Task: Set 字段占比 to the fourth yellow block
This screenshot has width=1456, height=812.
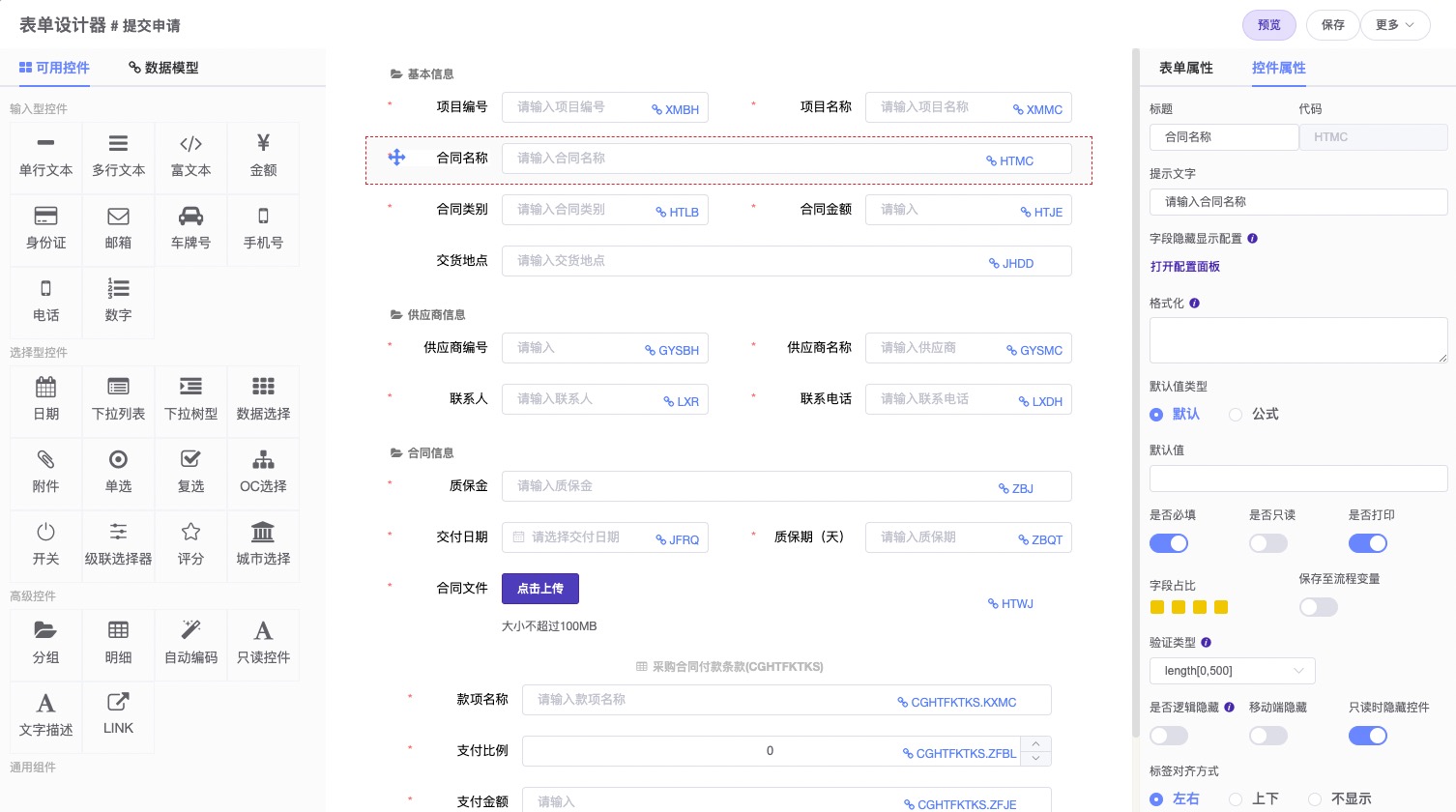Action: coord(1221,607)
